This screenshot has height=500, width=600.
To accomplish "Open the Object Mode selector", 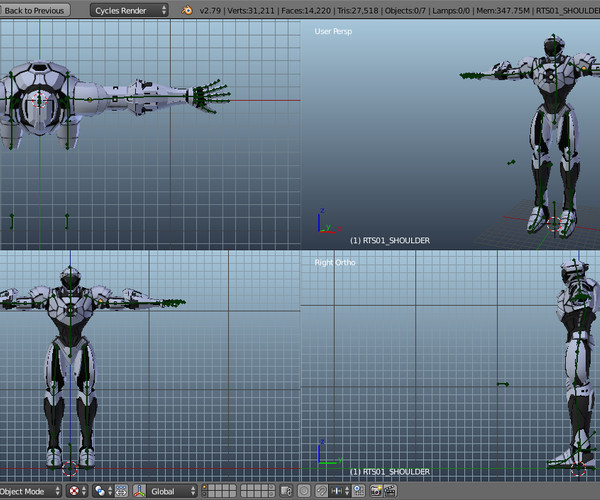I will click(29, 491).
